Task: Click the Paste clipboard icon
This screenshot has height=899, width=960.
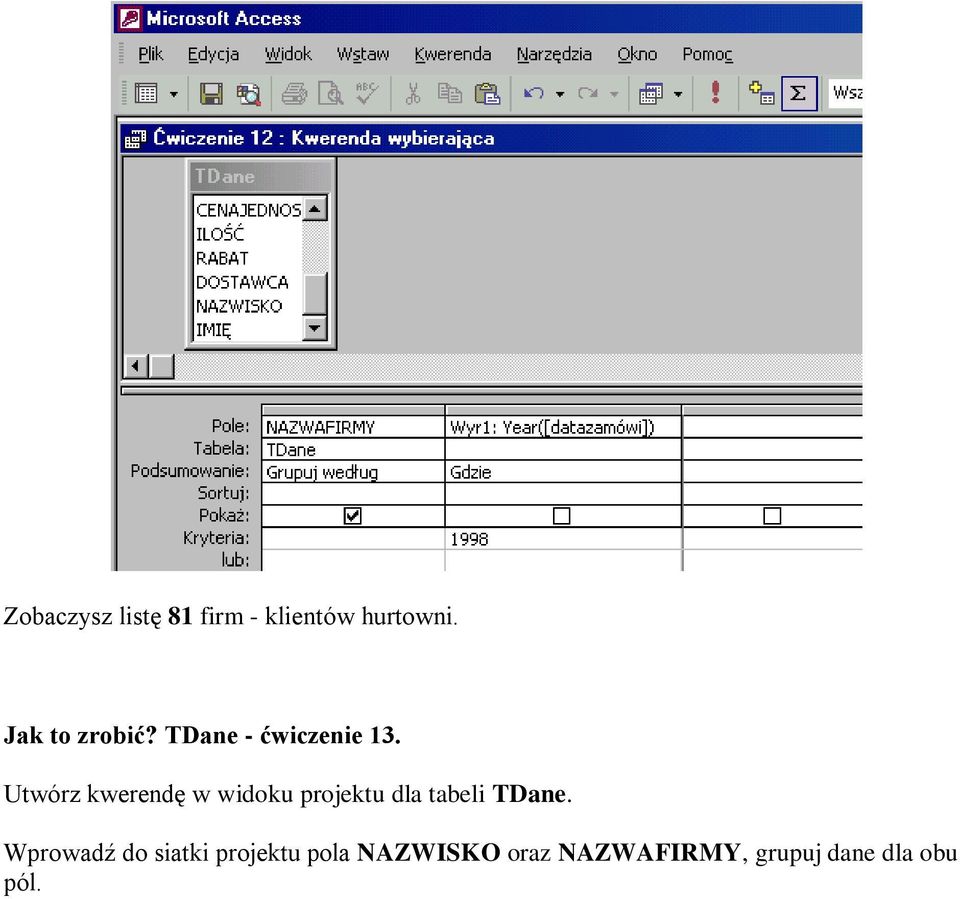Action: coord(487,94)
